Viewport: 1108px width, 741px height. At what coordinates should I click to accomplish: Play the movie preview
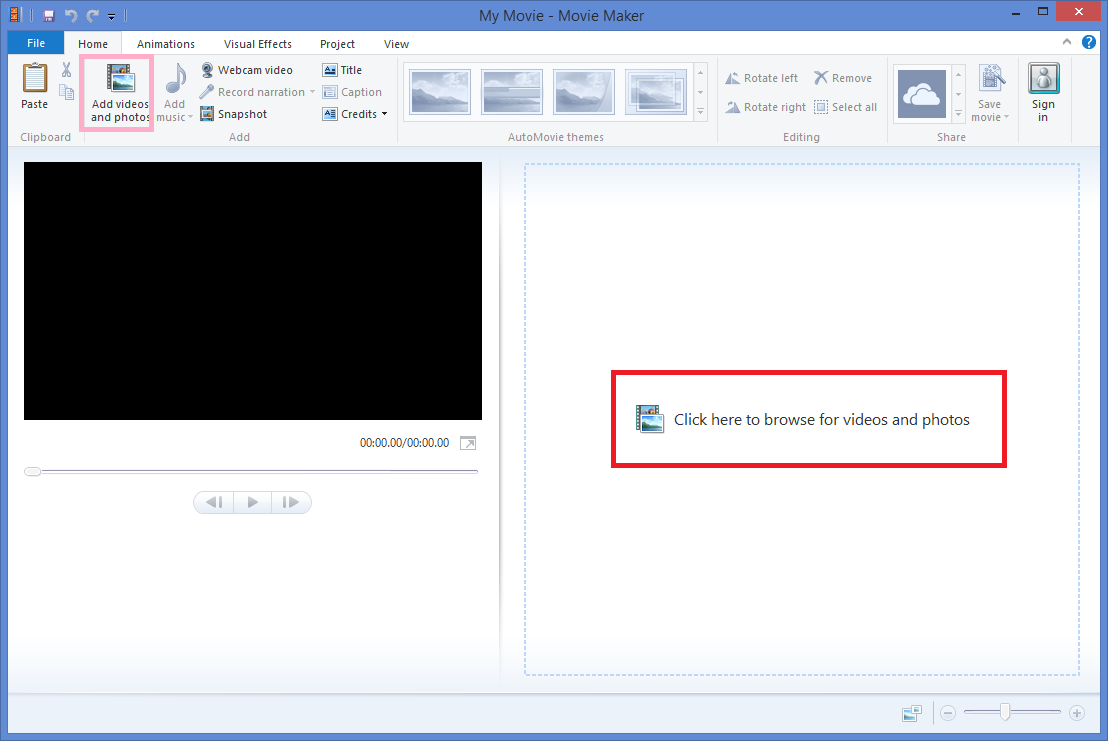pos(252,502)
